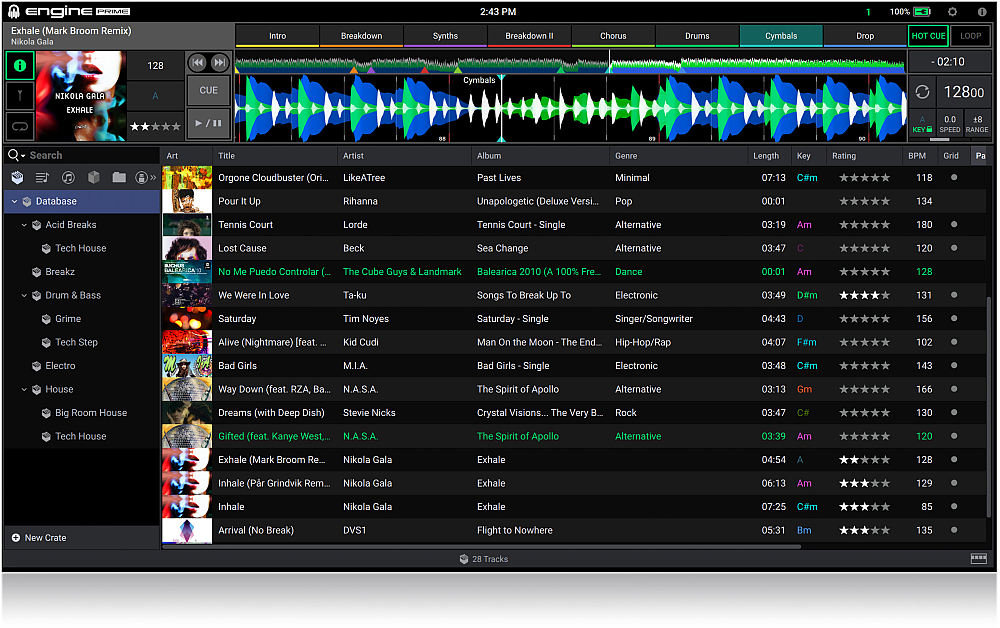Select the Big Room House crate

pyautogui.click(x=82, y=413)
